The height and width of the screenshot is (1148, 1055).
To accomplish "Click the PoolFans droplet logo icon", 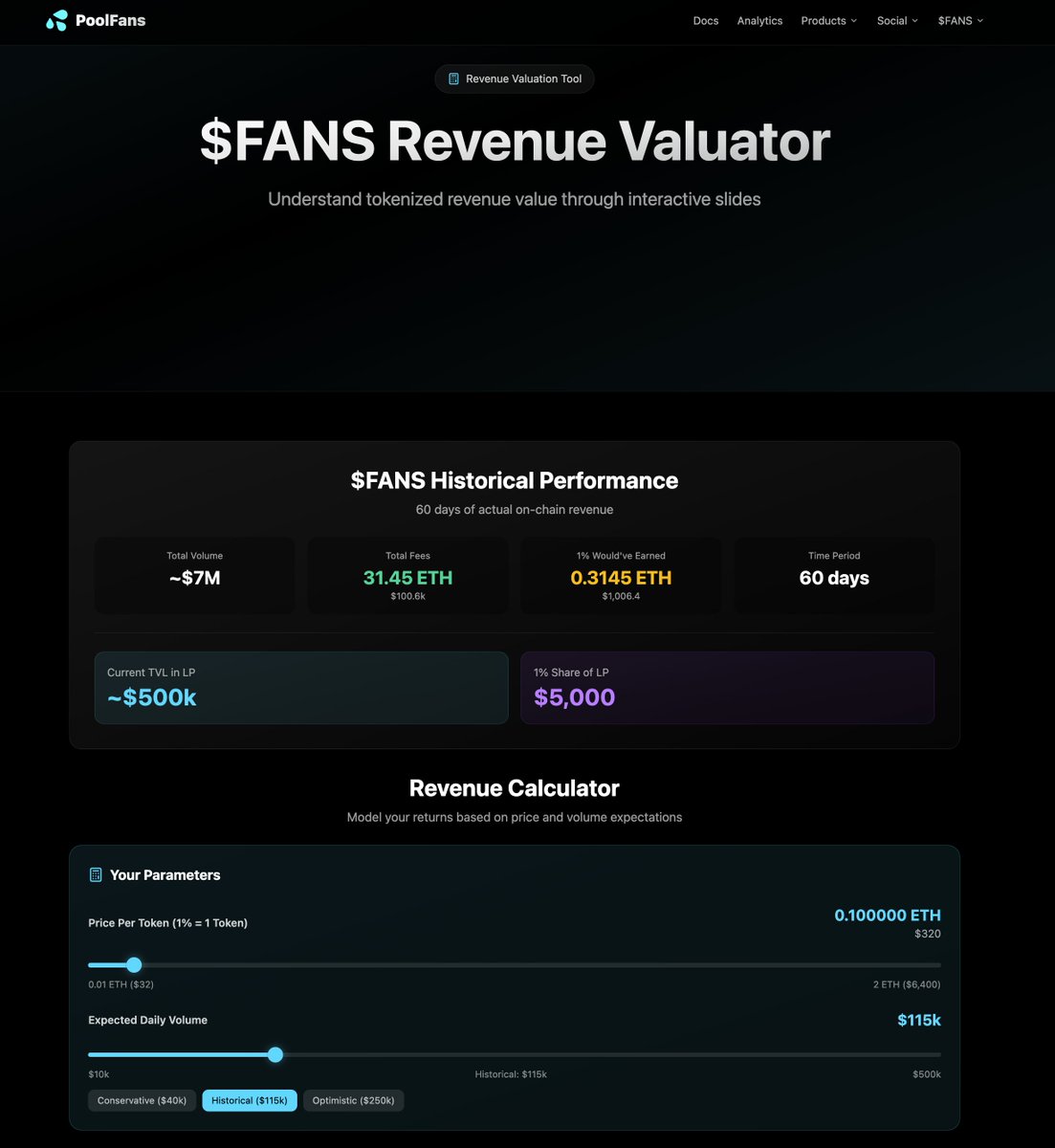I will tap(57, 20).
